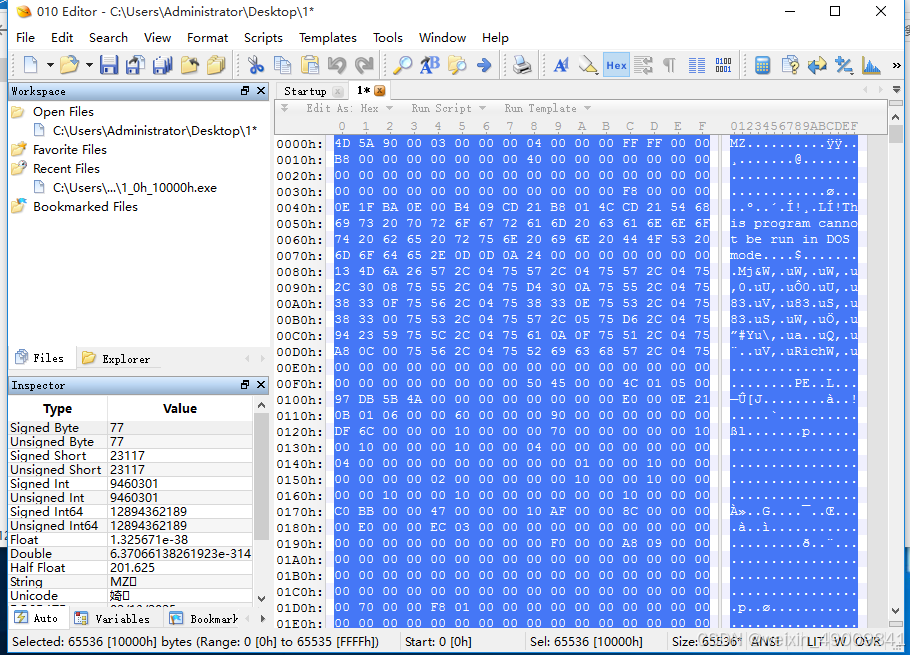Click the Goto blue arrow icon
The image size is (910, 655).
(483, 65)
